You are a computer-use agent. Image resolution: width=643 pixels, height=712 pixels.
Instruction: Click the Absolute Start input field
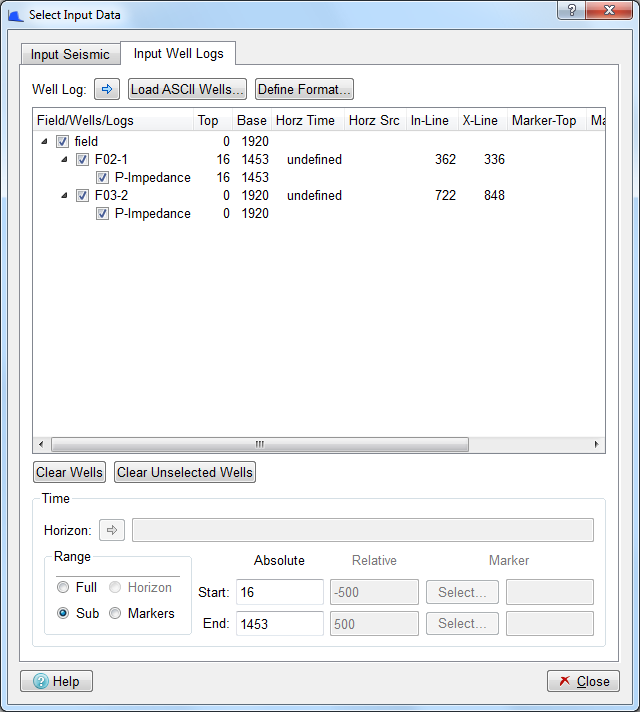pyautogui.click(x=280, y=592)
